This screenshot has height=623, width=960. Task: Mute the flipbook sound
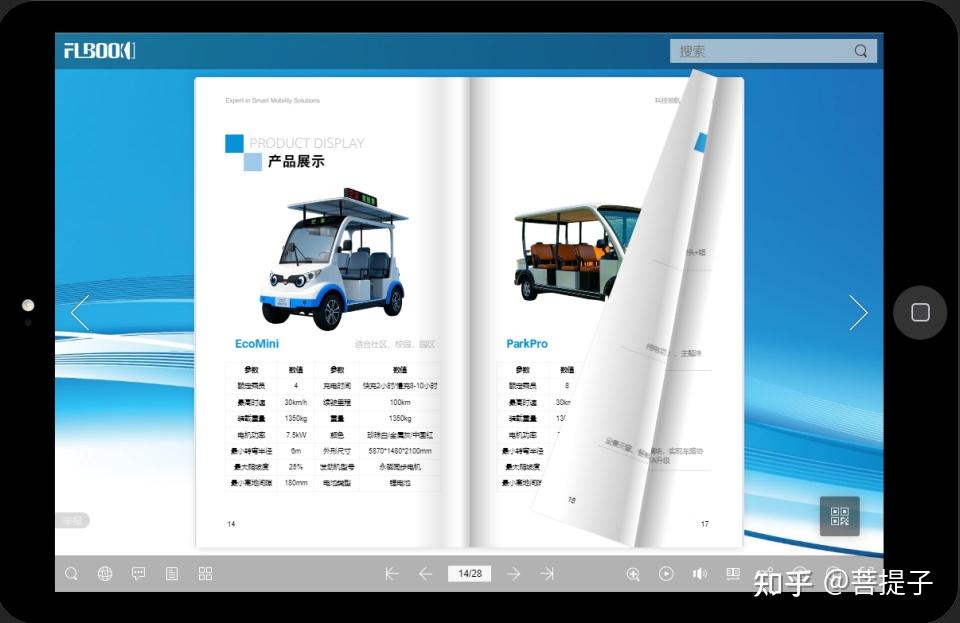[700, 574]
